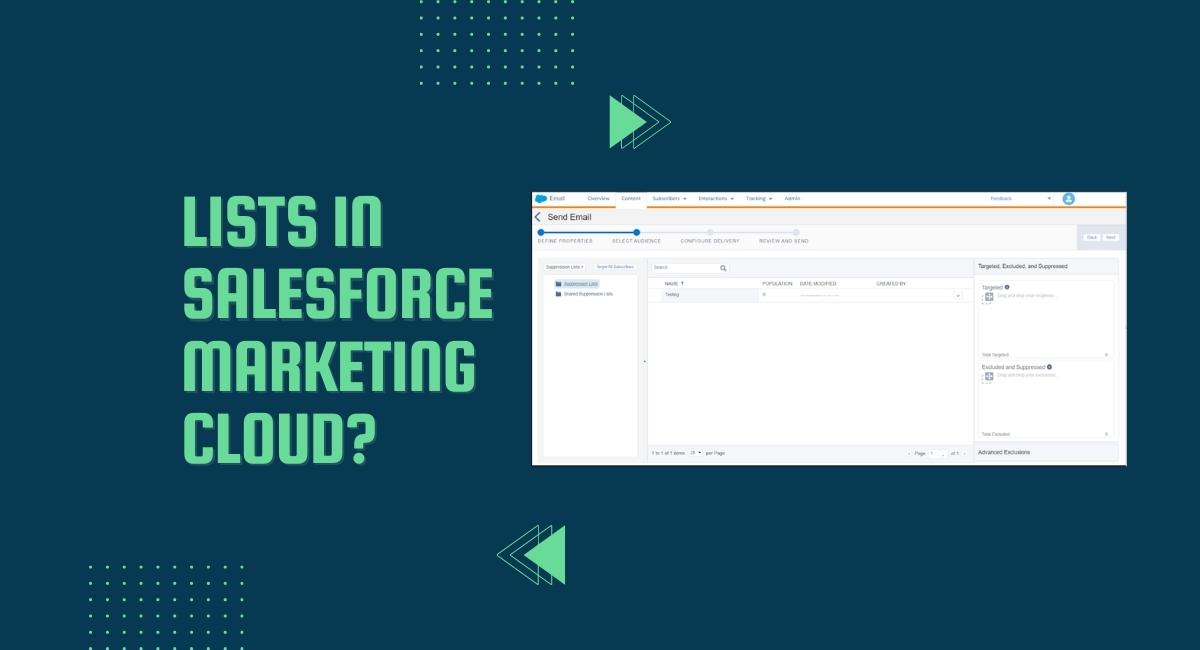Click into the Search input field
The image size is (1200, 650).
[x=685, y=268]
